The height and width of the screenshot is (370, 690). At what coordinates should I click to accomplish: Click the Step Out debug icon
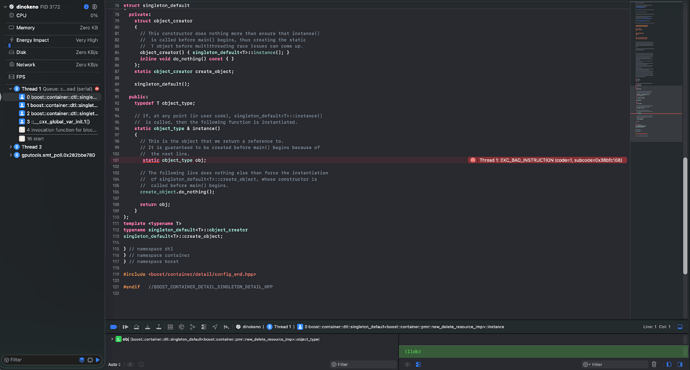tap(159, 327)
